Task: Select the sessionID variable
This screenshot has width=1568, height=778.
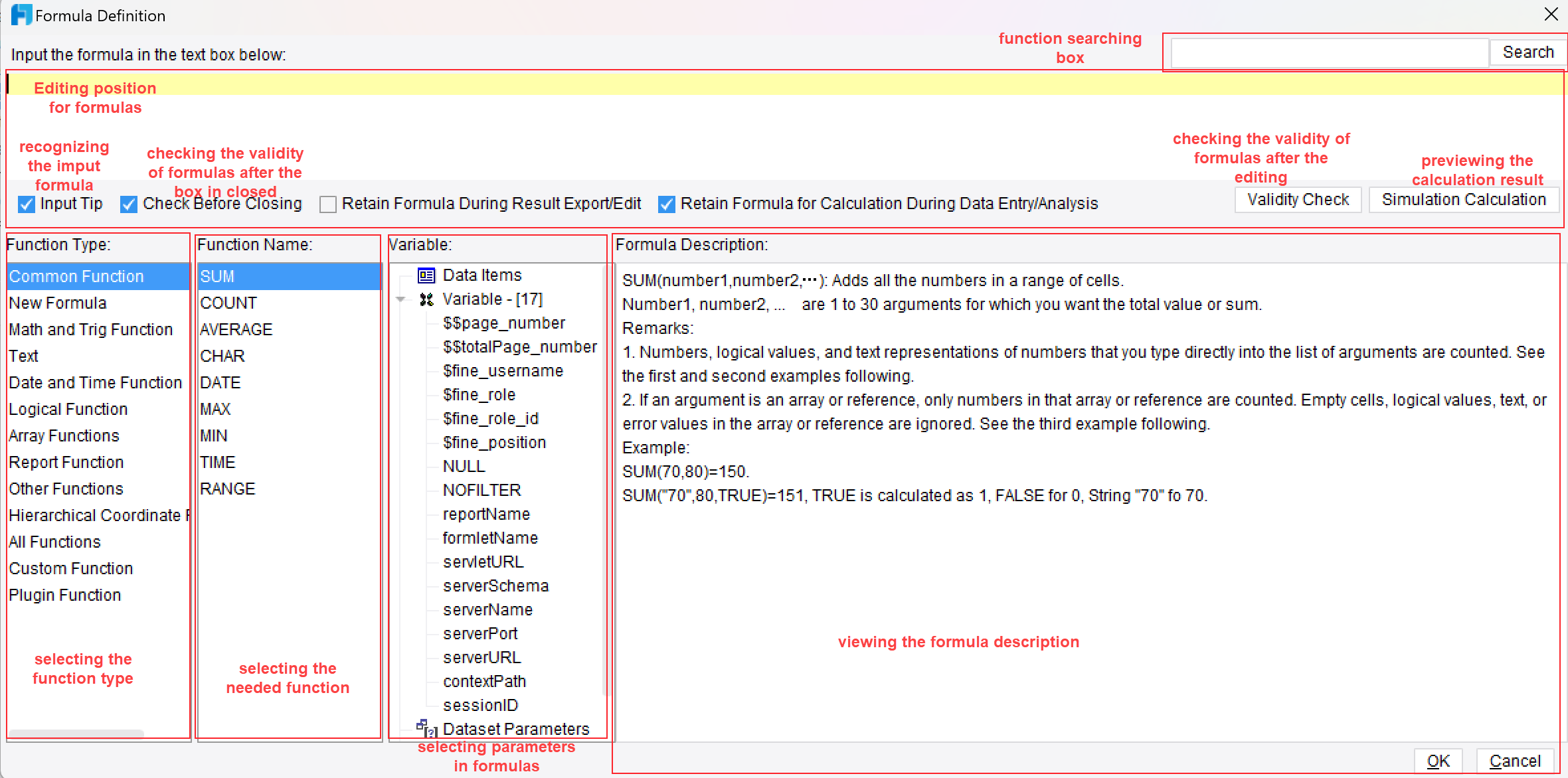Action: click(480, 706)
